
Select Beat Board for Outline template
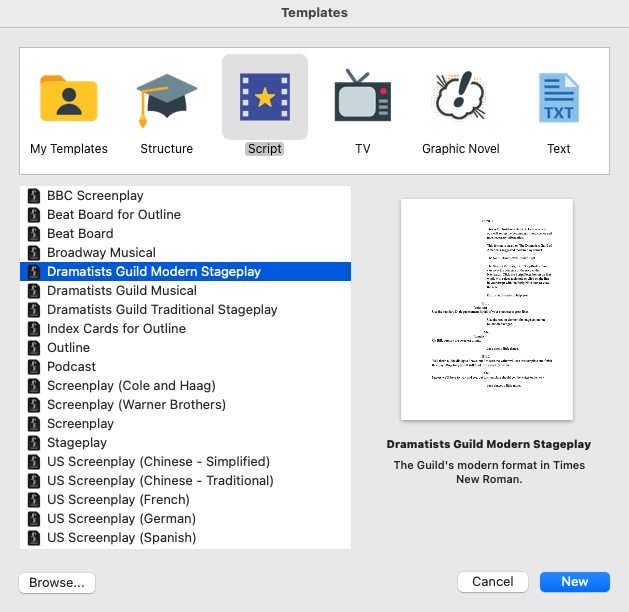(x=113, y=215)
